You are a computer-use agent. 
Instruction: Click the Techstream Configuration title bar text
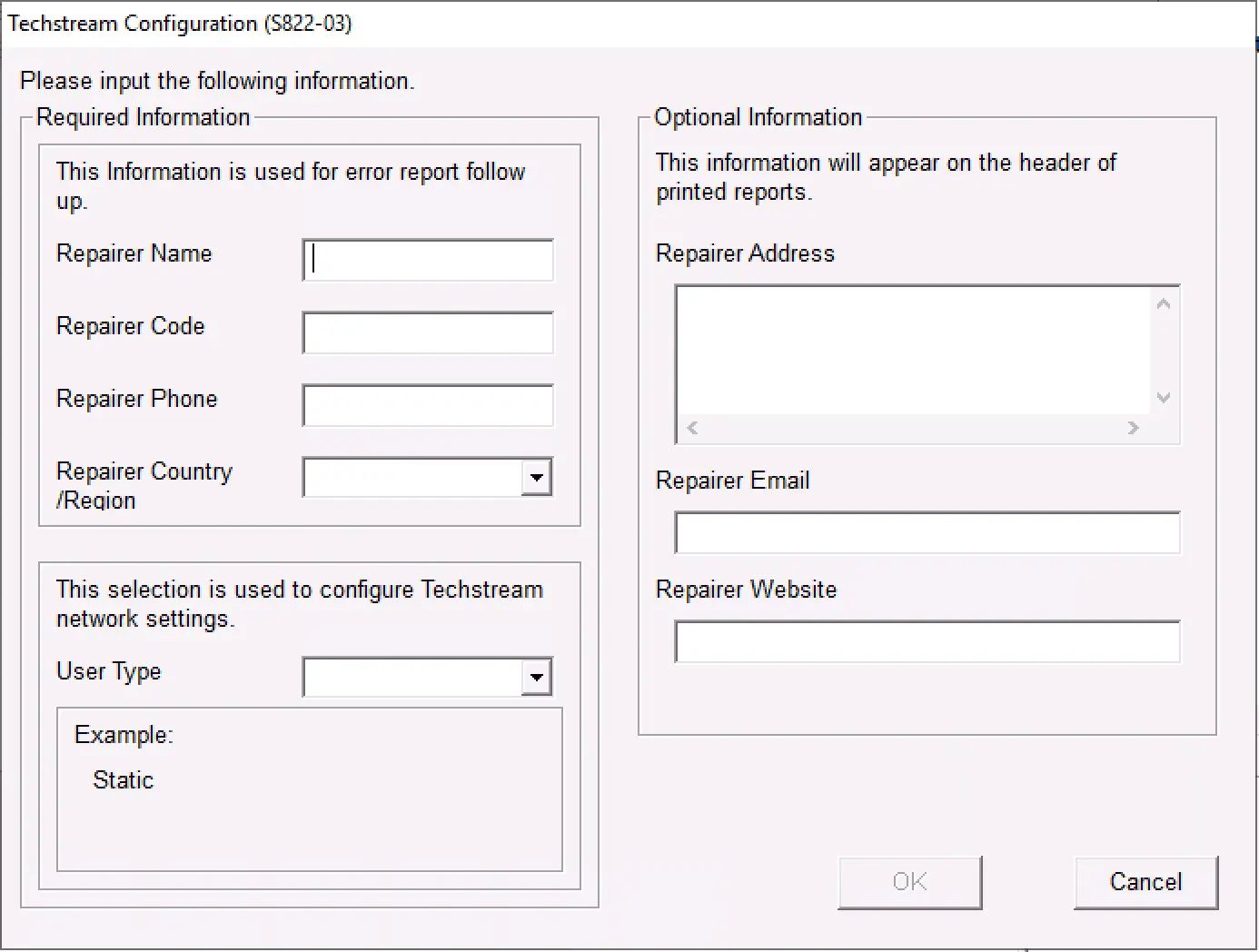[179, 24]
